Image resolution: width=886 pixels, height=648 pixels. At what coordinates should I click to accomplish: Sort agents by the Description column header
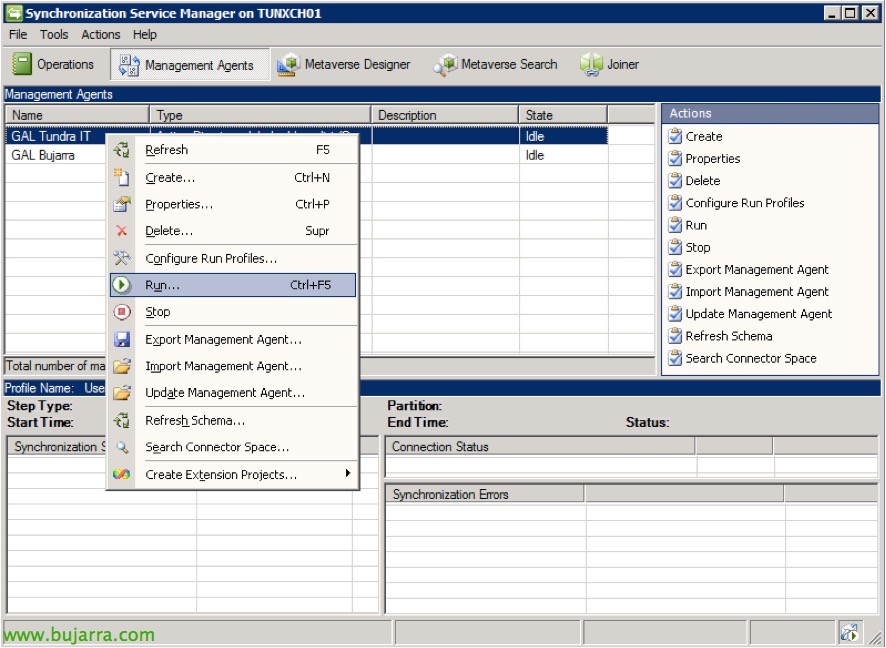tap(445, 115)
